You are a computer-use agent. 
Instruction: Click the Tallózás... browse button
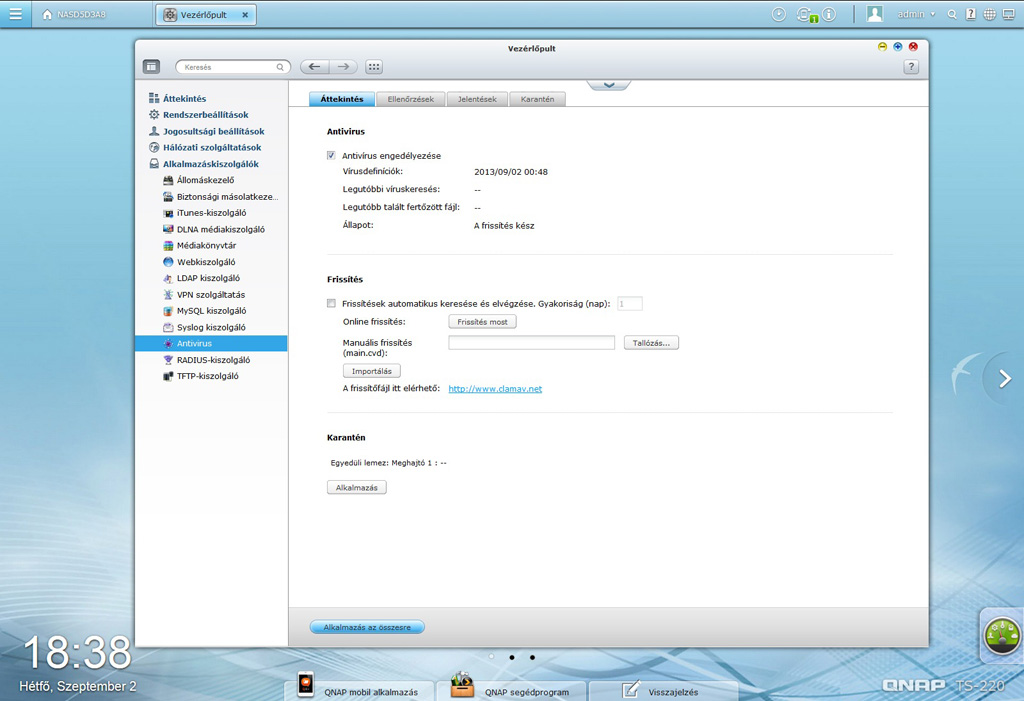point(651,343)
